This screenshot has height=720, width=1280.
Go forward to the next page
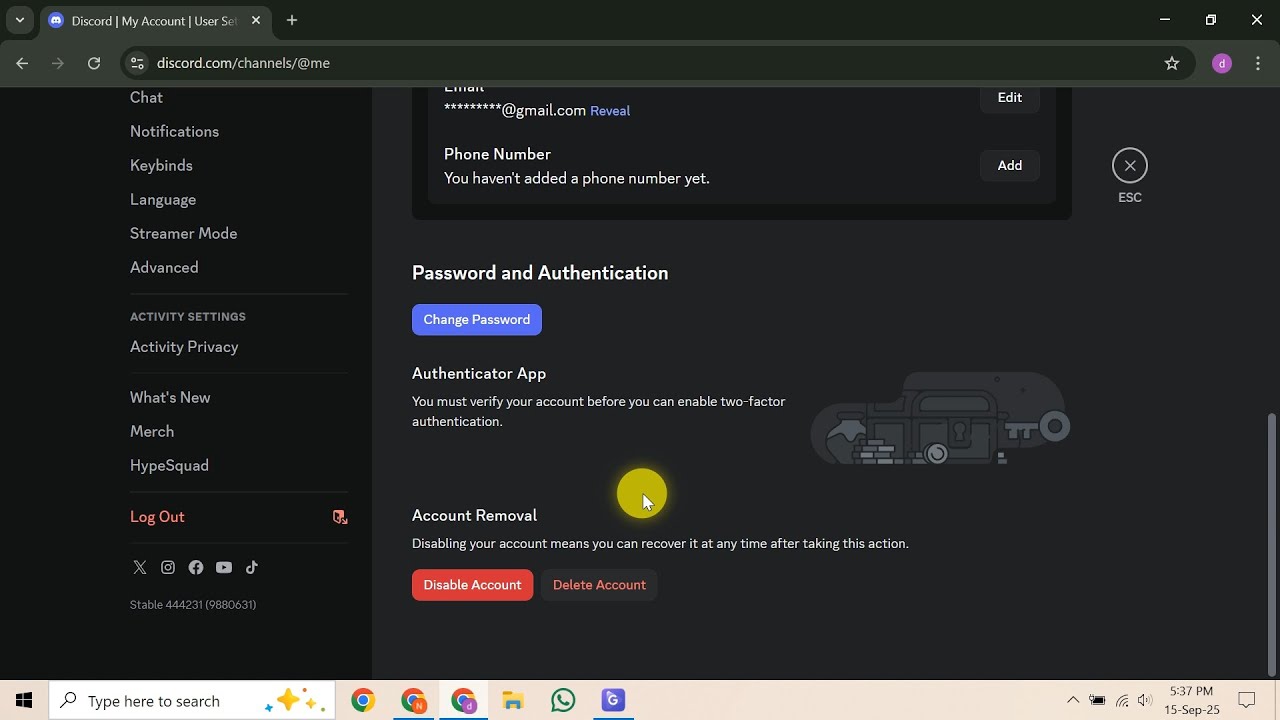click(x=58, y=63)
